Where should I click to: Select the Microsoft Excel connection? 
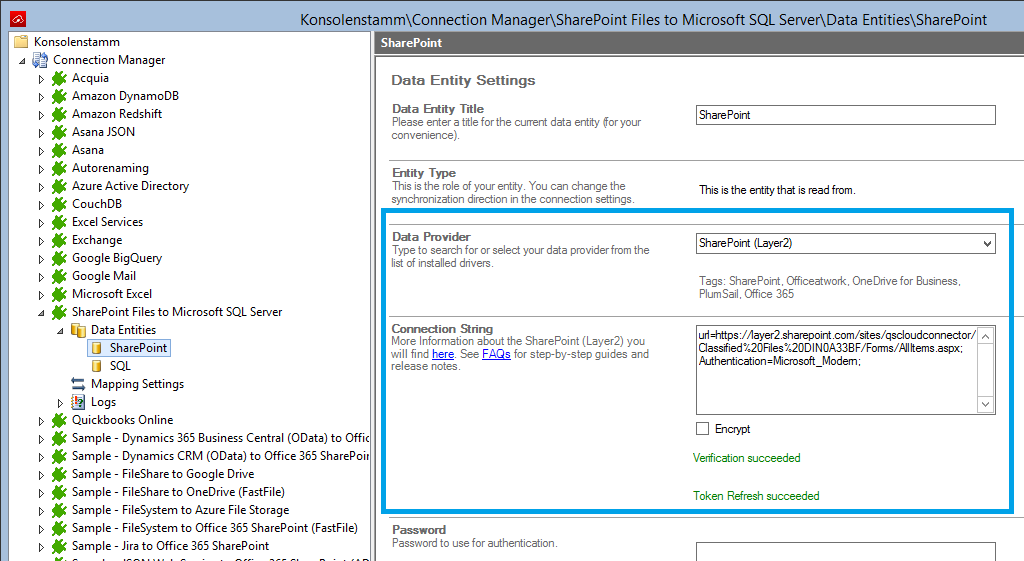click(112, 294)
